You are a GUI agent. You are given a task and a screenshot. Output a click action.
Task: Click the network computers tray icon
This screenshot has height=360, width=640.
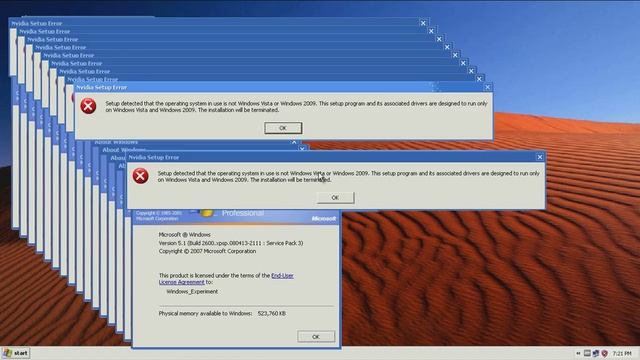coord(596,353)
